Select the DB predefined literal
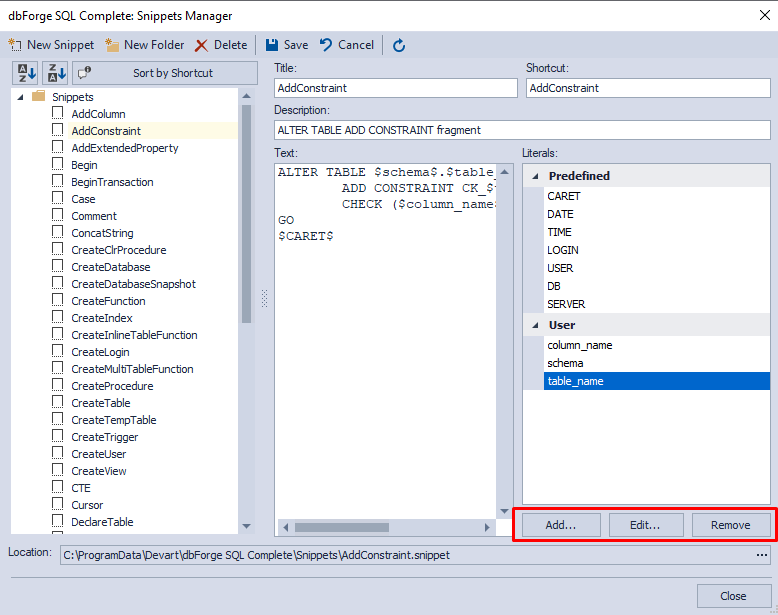Screen dimensions: 778x615 coord(657,286)
